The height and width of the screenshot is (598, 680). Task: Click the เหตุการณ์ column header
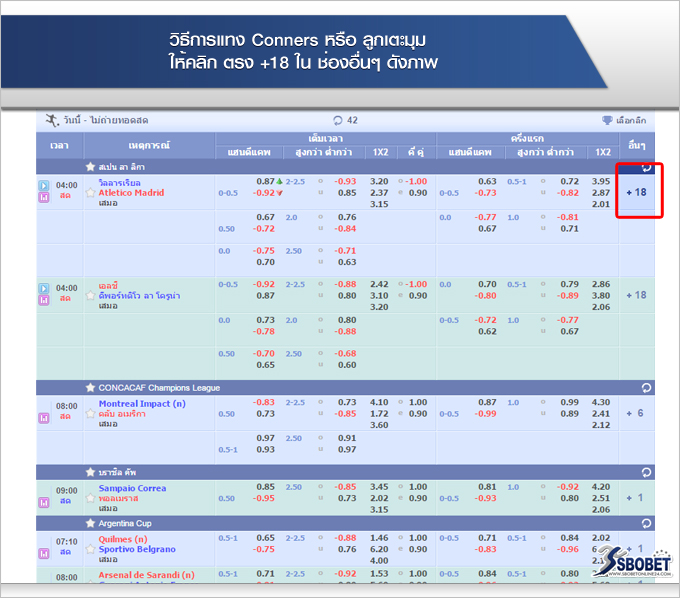click(x=149, y=145)
